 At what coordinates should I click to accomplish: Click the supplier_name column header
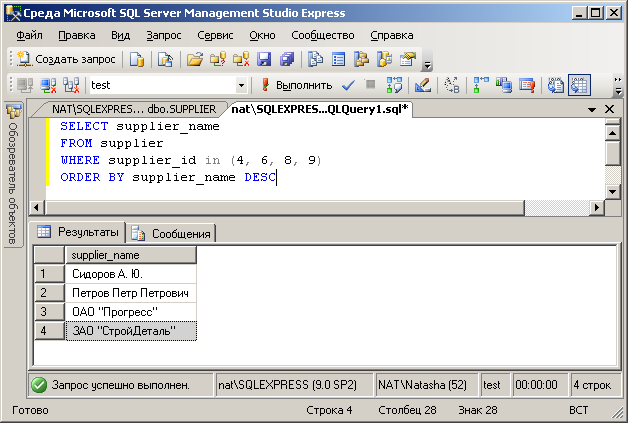tap(131, 255)
